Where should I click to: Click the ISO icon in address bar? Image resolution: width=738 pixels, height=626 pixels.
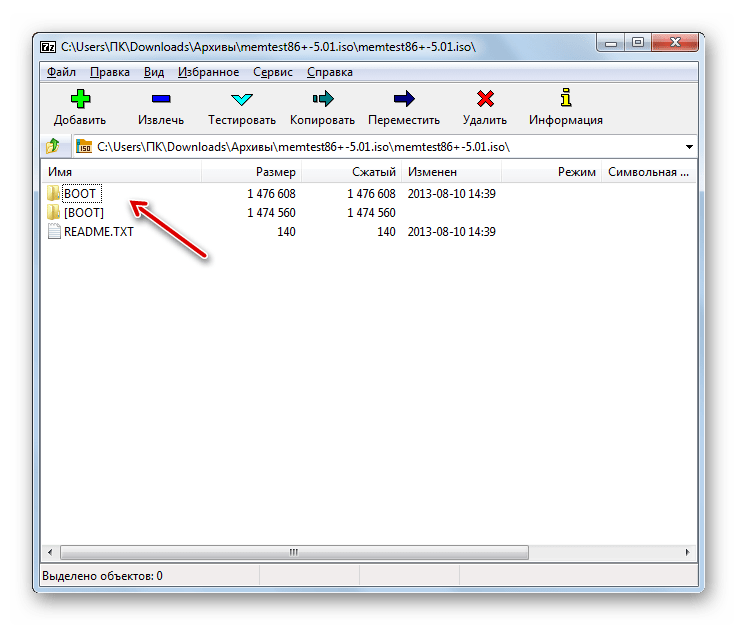coord(84,146)
